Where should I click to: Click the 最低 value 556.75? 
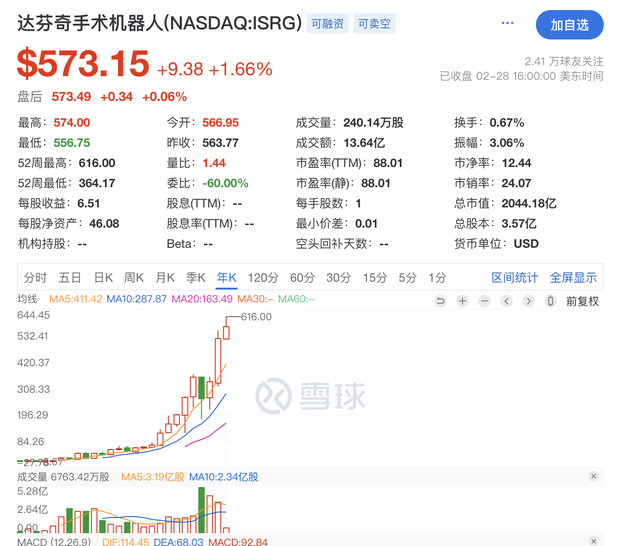[72, 143]
